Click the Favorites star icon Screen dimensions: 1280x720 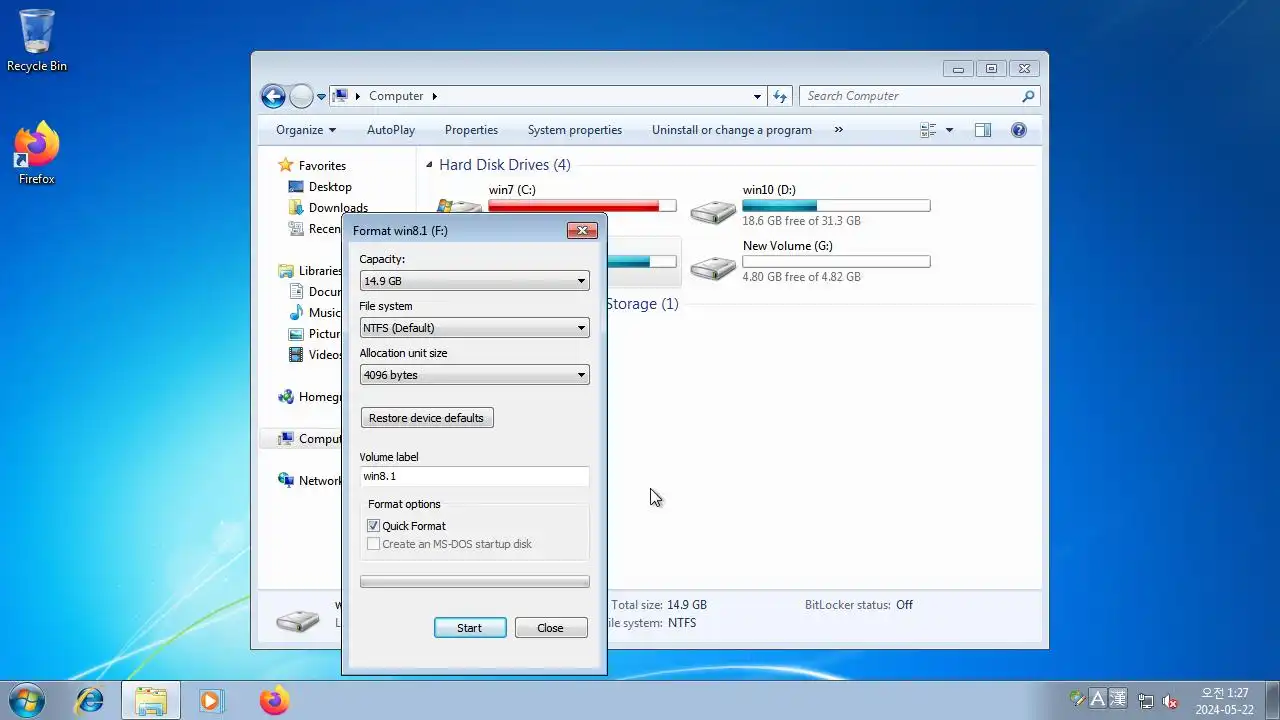point(286,165)
